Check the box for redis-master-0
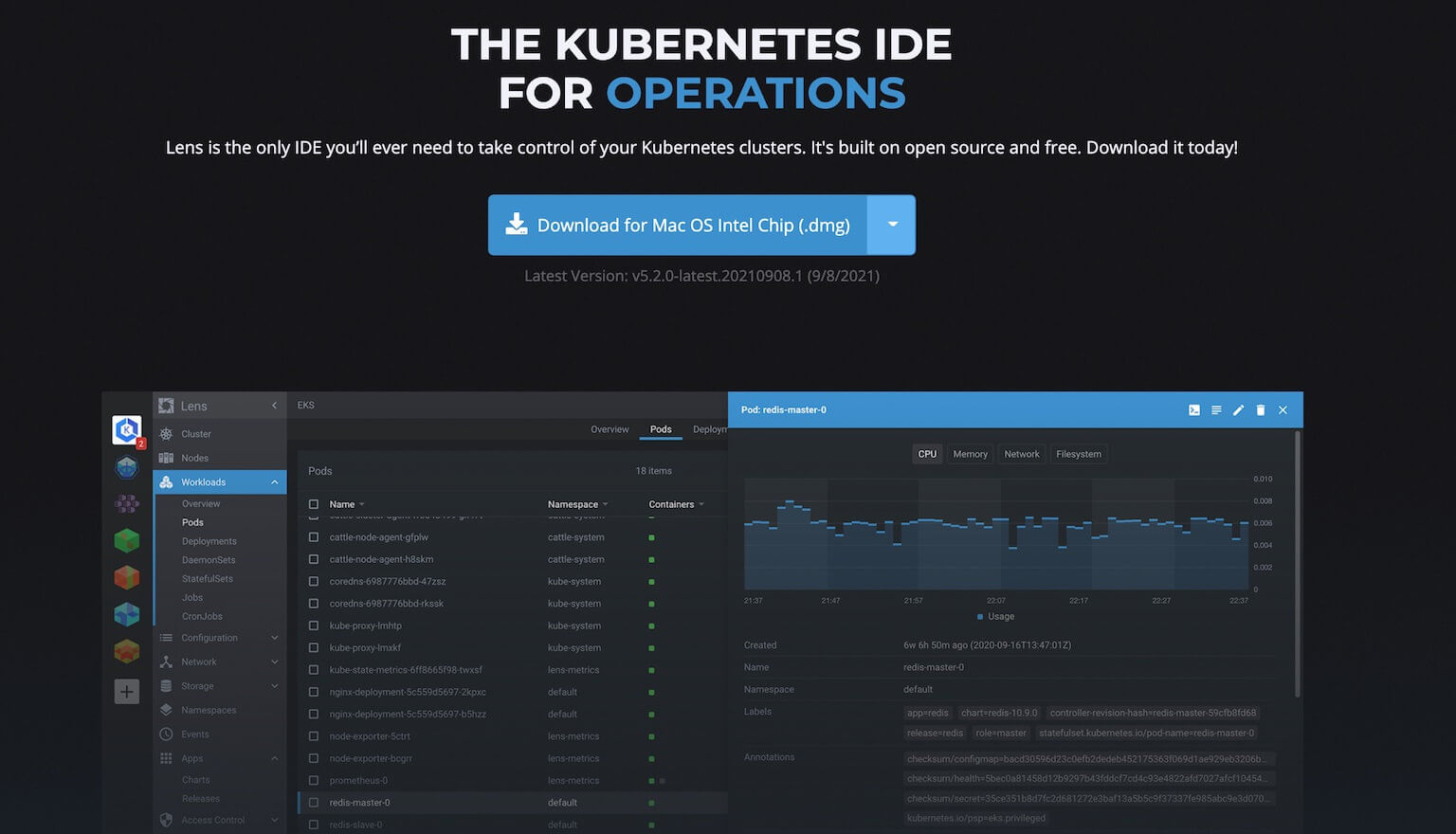 coord(314,803)
